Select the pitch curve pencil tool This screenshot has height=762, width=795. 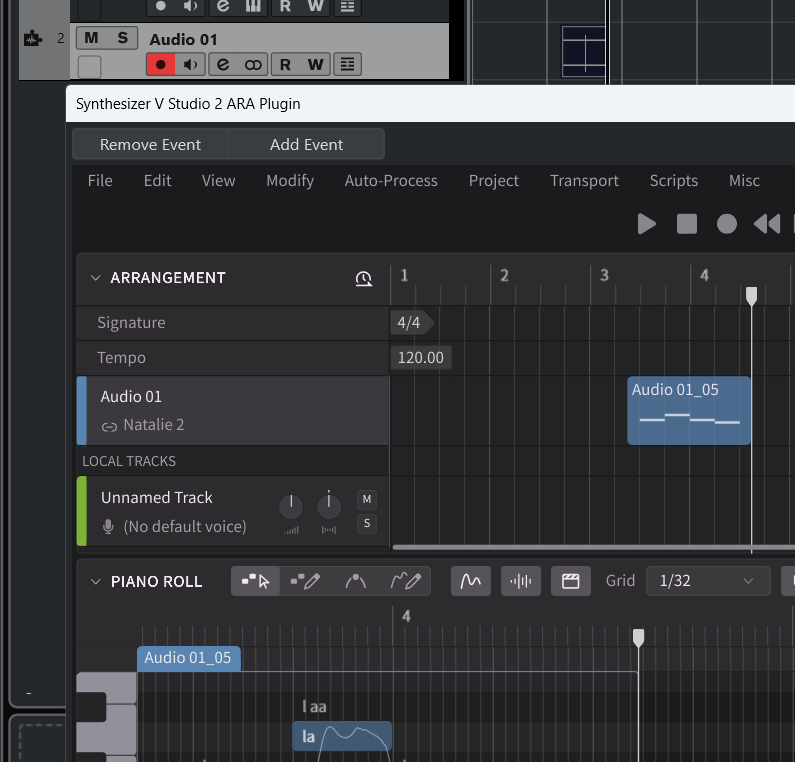[x=406, y=581]
